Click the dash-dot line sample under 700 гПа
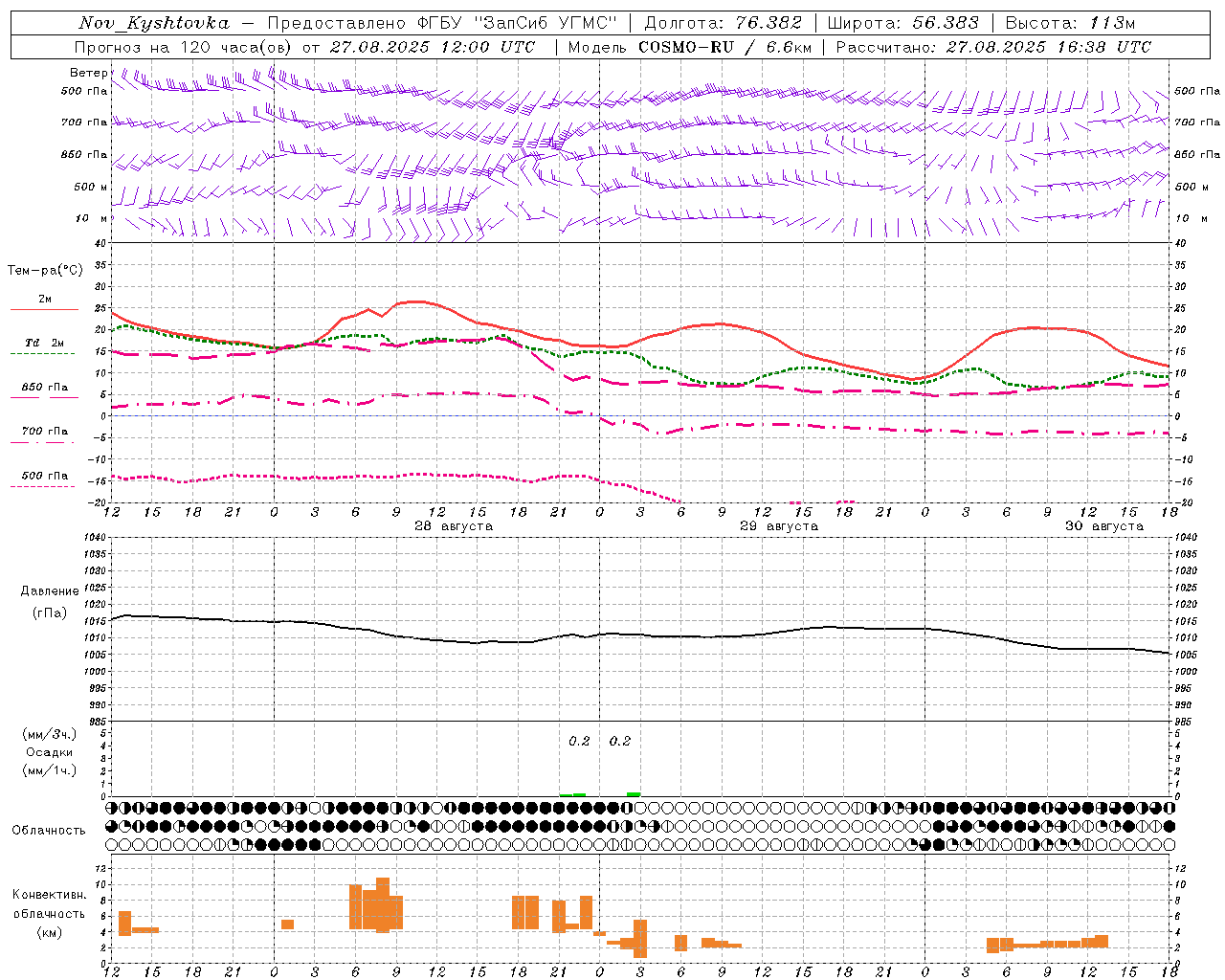Viewport: 1225px width, 980px height. click(x=44, y=442)
